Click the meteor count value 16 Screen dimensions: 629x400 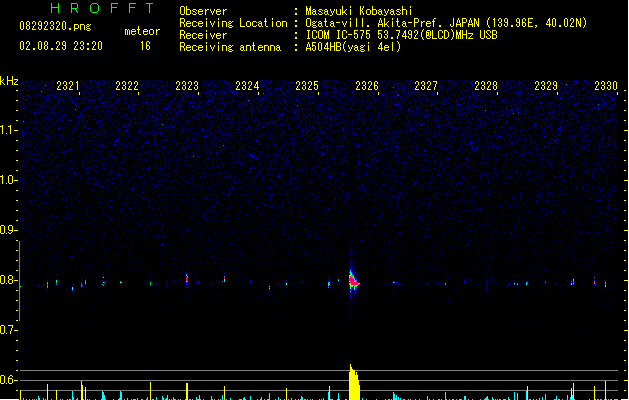(x=145, y=46)
